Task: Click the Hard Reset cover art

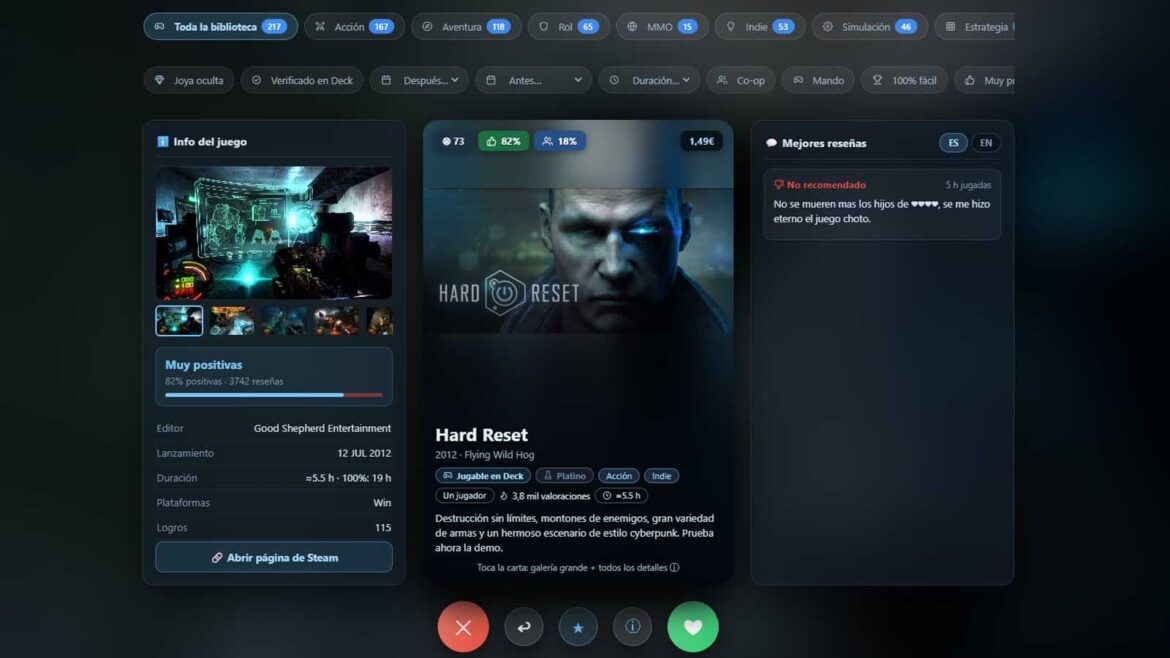Action: pyautogui.click(x=578, y=260)
